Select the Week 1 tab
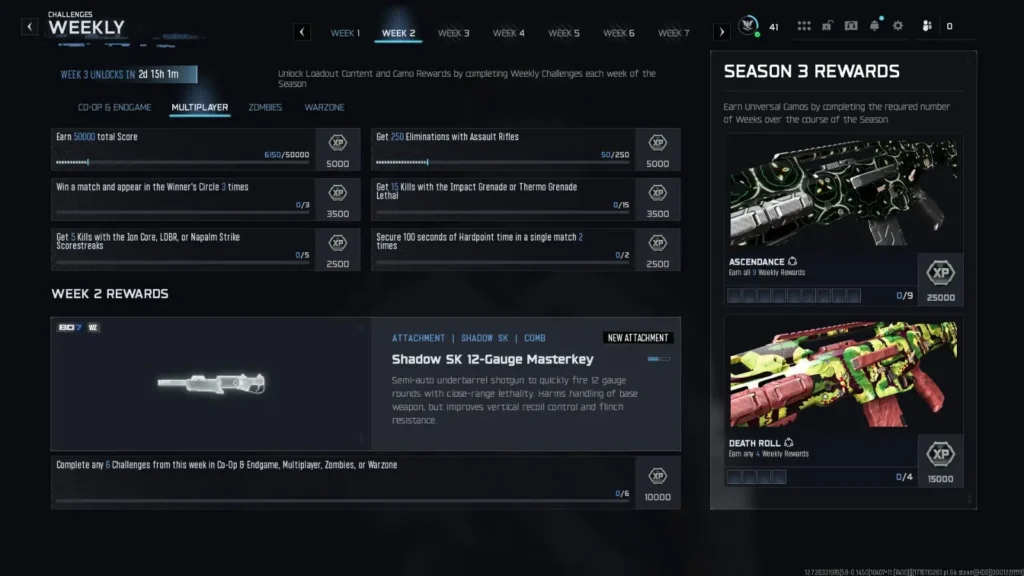This screenshot has height=576, width=1024. pyautogui.click(x=345, y=33)
